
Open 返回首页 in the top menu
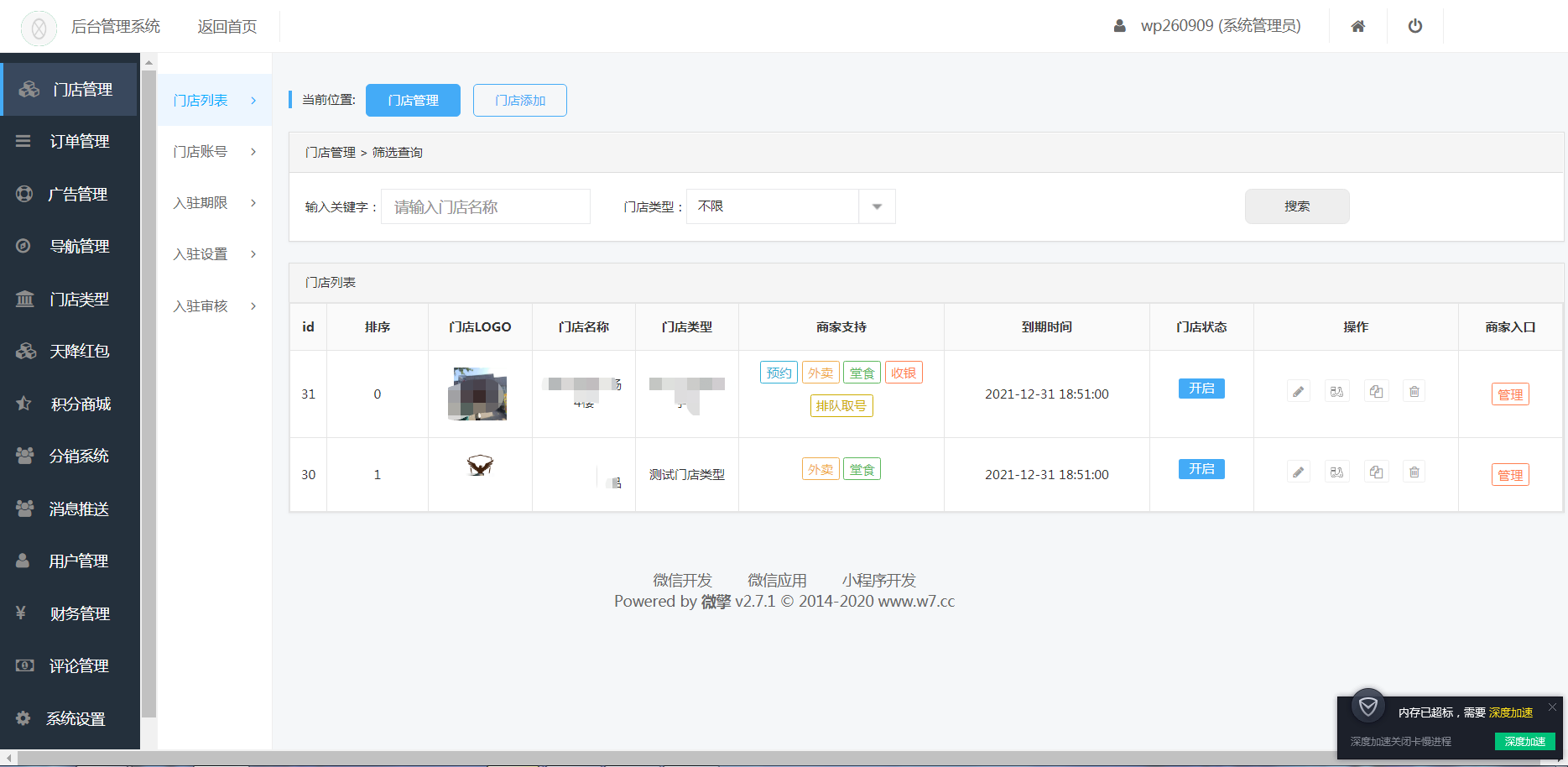pos(227,26)
